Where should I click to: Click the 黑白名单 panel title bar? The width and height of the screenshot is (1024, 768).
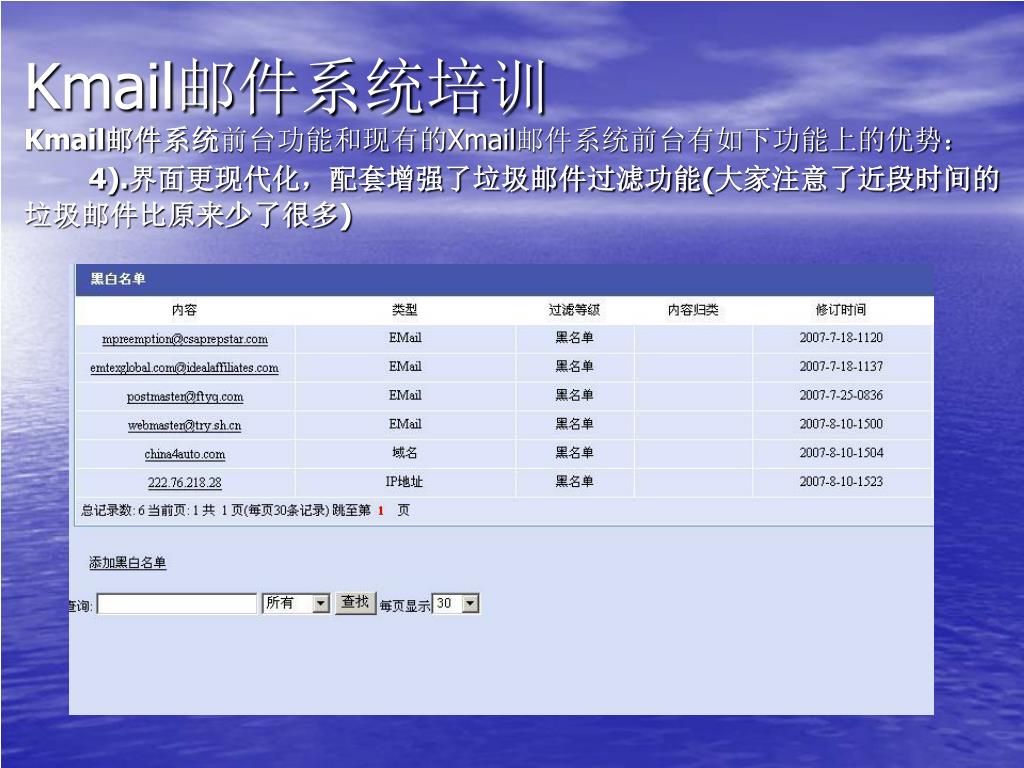click(504, 280)
